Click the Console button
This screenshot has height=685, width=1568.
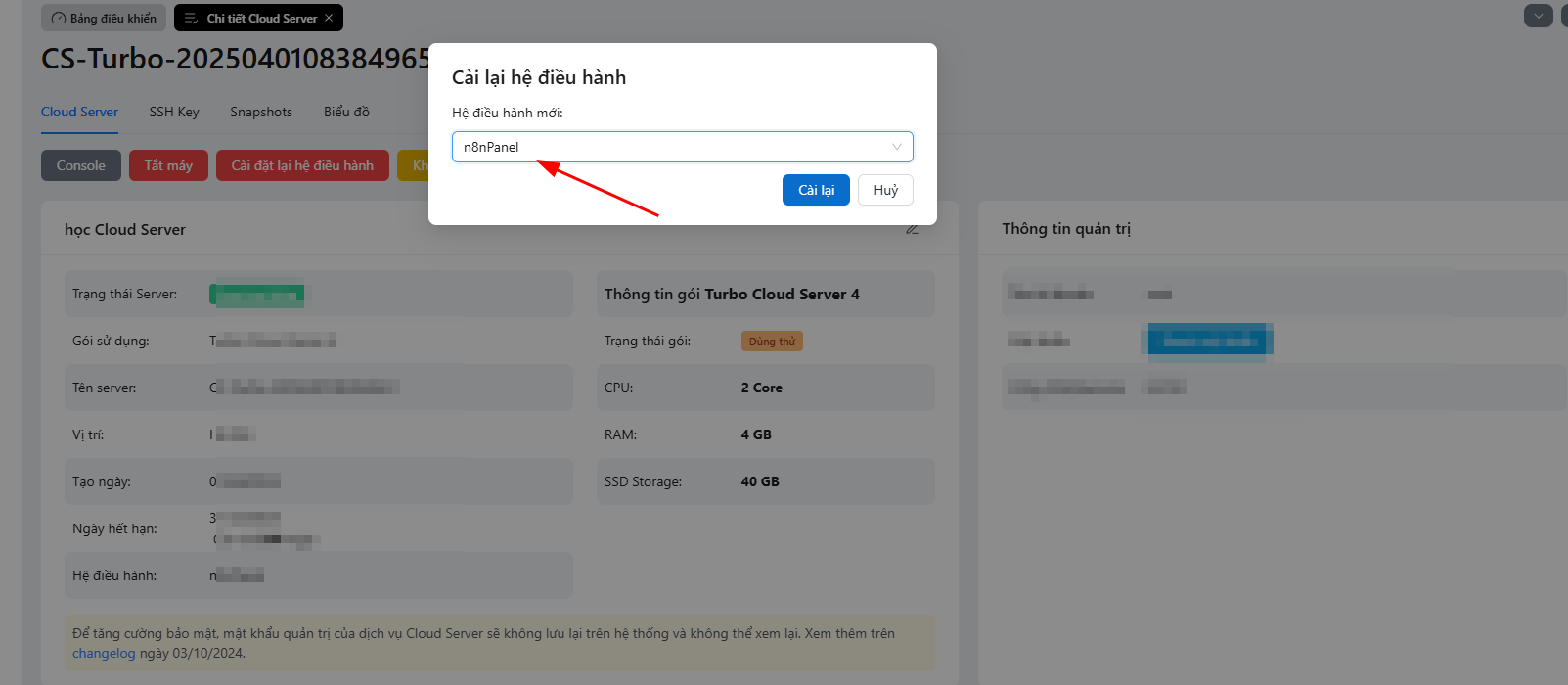coord(81,165)
